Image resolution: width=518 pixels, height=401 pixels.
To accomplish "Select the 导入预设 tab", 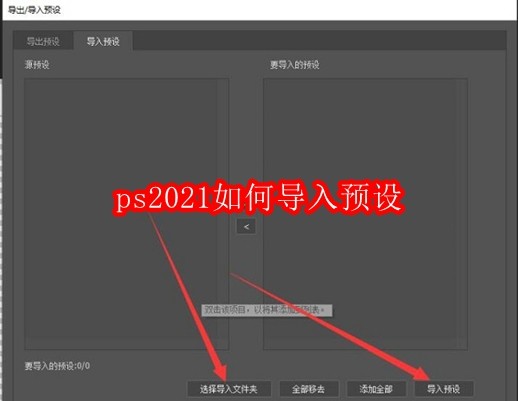I will (103, 41).
